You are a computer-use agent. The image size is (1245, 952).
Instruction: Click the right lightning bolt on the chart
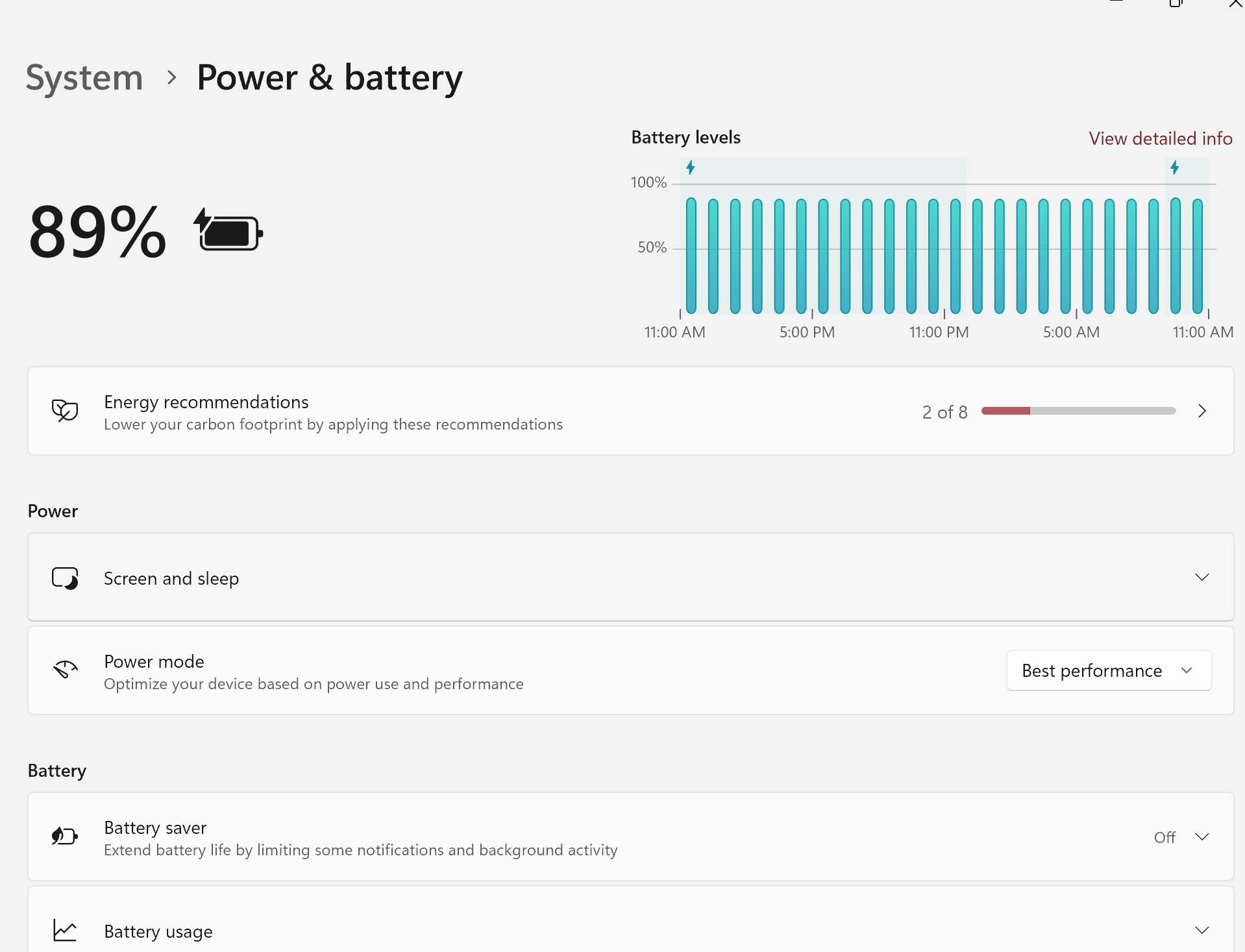(1175, 167)
